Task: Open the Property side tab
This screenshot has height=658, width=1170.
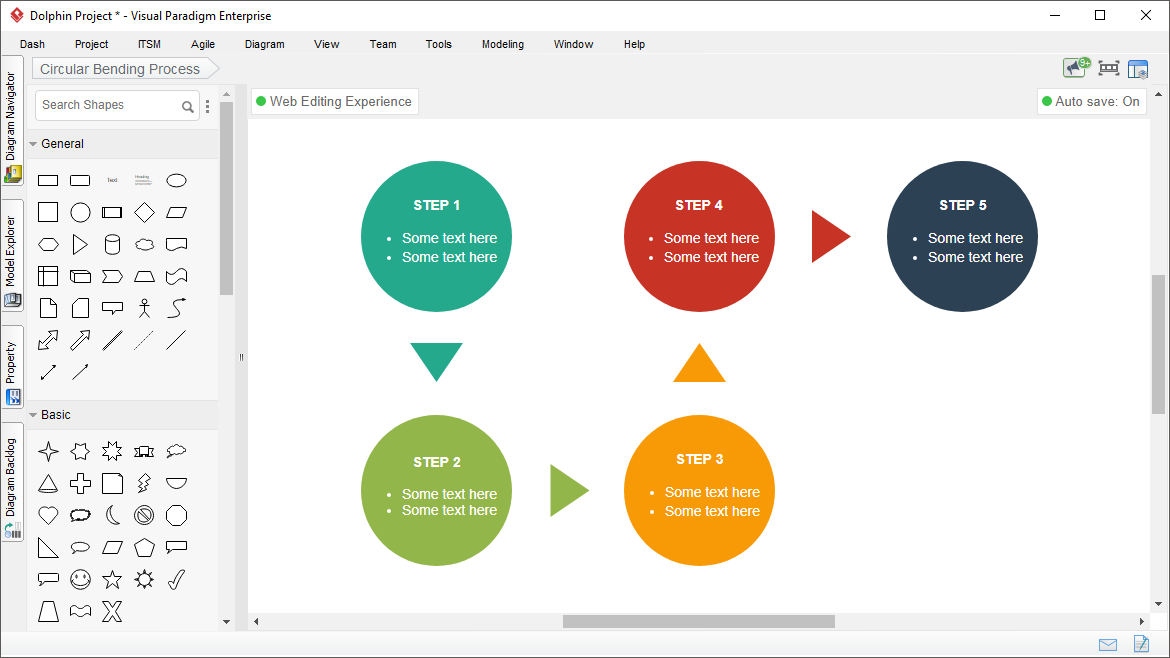Action: point(11,367)
